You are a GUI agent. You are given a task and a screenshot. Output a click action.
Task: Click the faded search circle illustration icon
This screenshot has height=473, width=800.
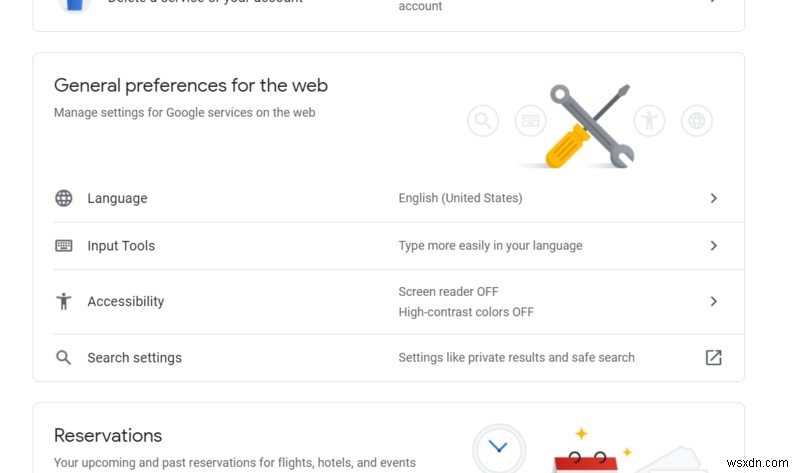tap(483, 122)
